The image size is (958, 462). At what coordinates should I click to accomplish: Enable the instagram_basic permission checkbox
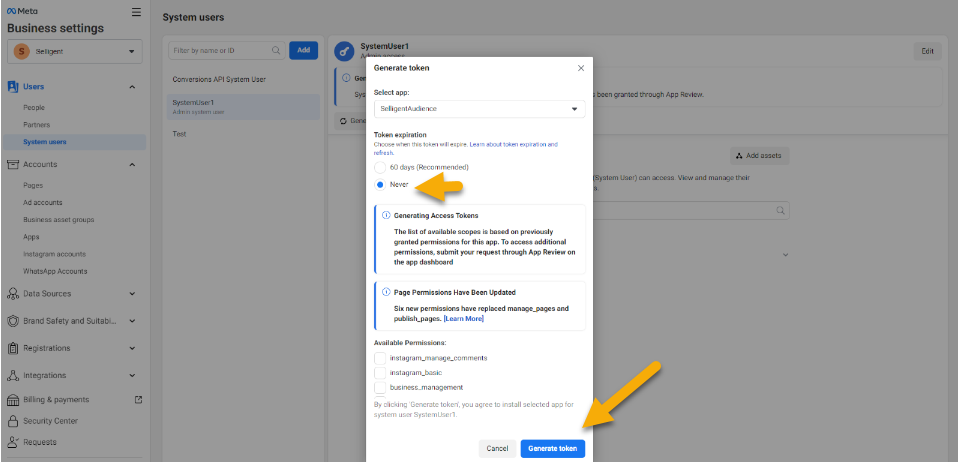click(380, 372)
